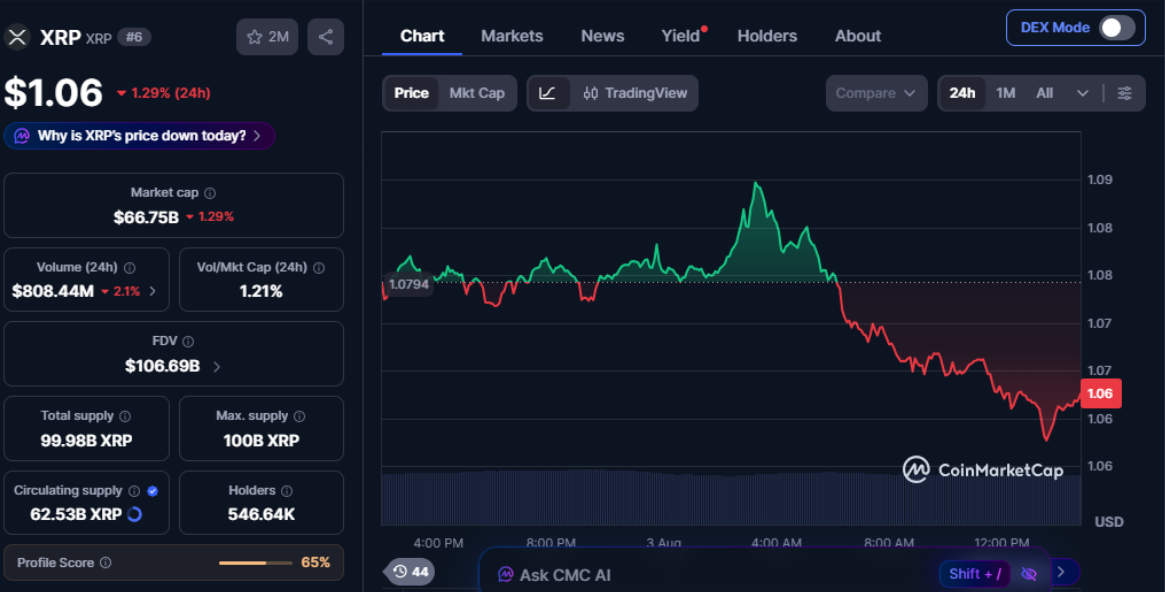Screen dimensions: 1165x592
Task: Click the Max. supply info icon
Action: [x=299, y=416]
